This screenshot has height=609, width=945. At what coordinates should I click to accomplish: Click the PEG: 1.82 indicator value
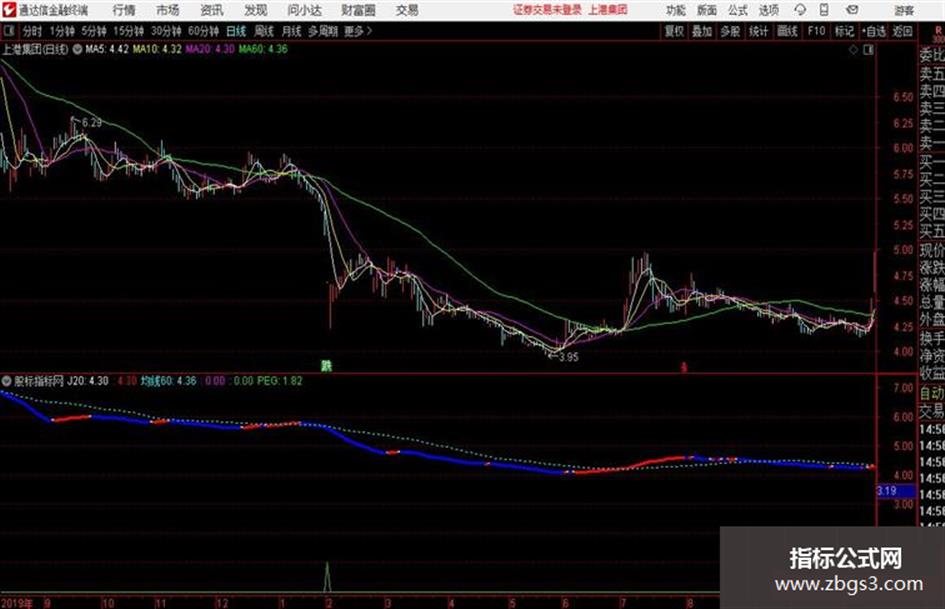tap(280, 381)
